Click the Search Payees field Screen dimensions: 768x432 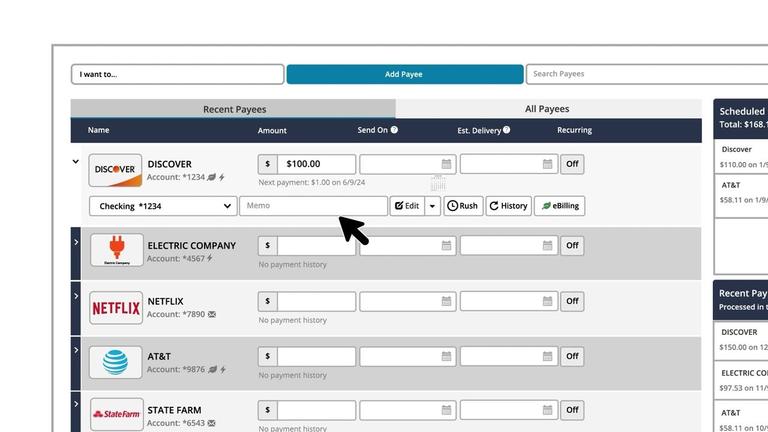tap(647, 74)
